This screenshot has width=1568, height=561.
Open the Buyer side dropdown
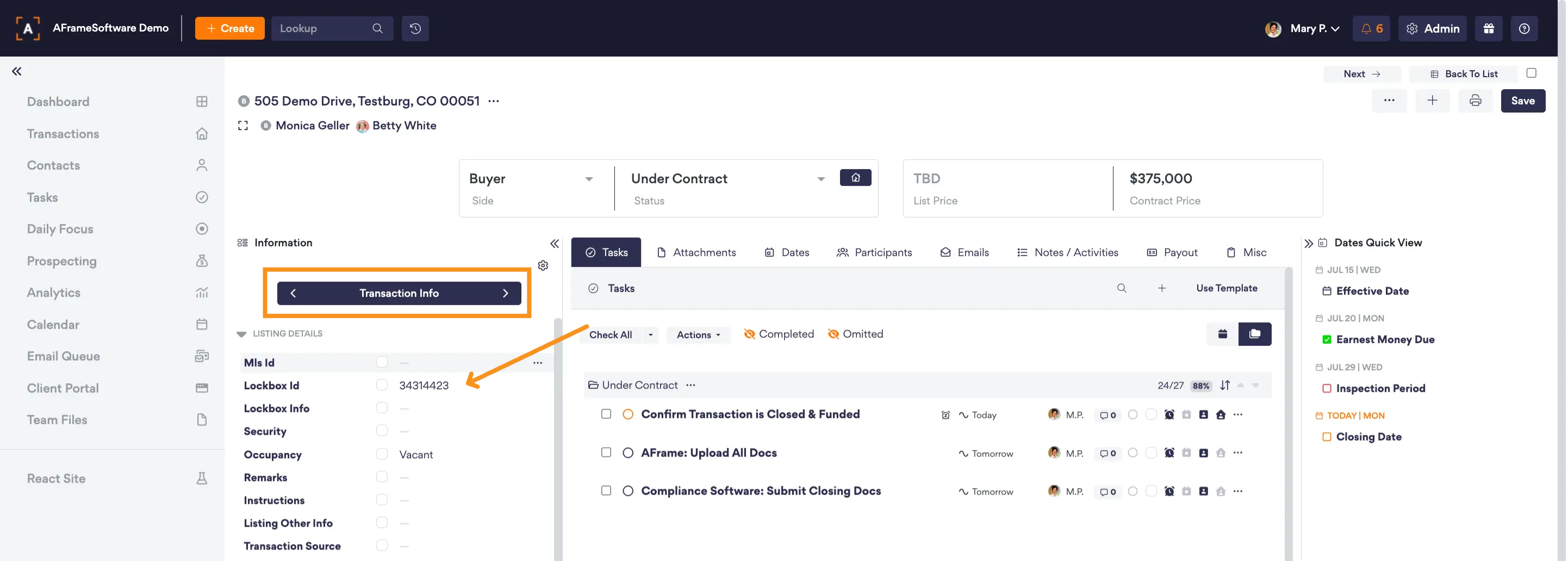click(x=531, y=179)
